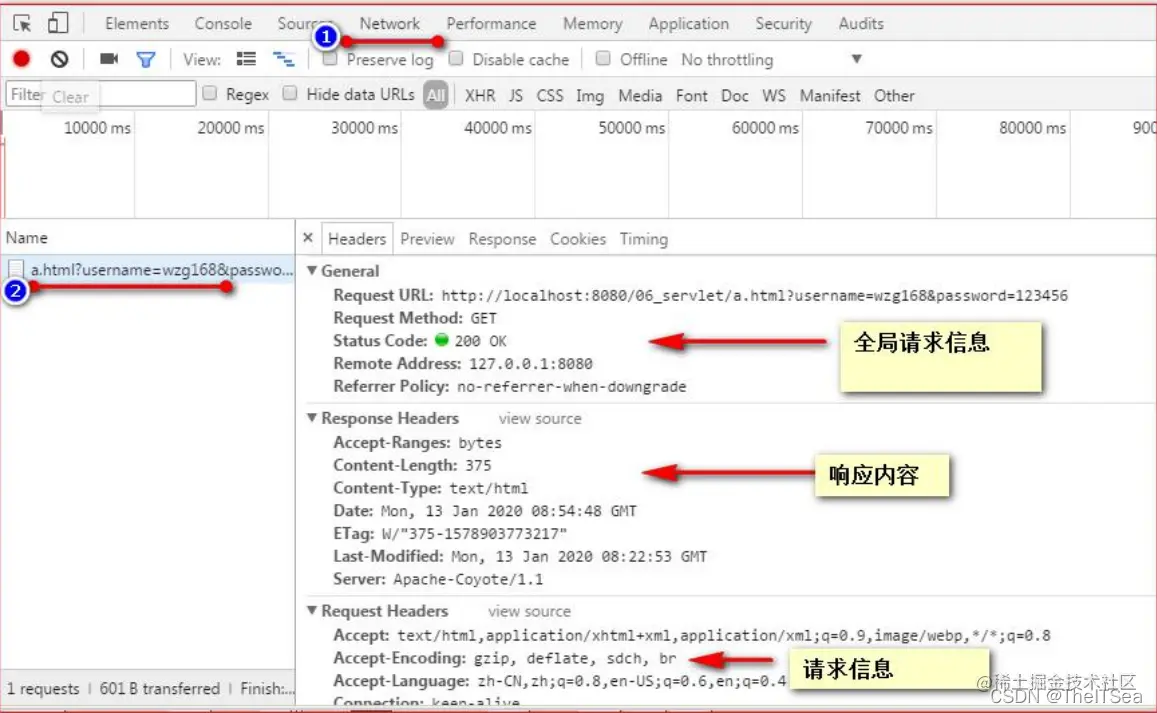Click view source beside Response Headers
Screen dimensions: 1157x713
(x=539, y=418)
